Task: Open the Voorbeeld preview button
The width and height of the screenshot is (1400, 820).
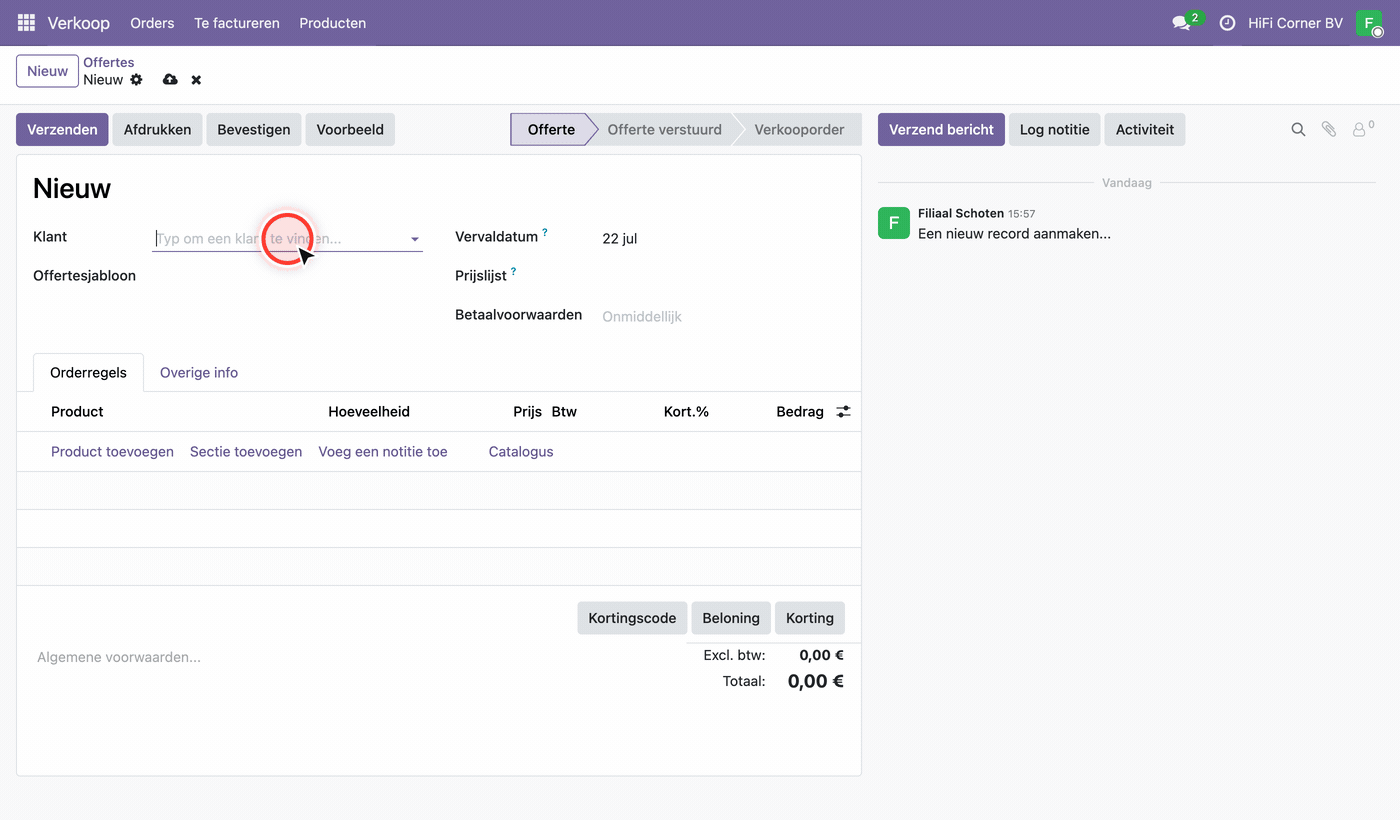Action: point(350,129)
